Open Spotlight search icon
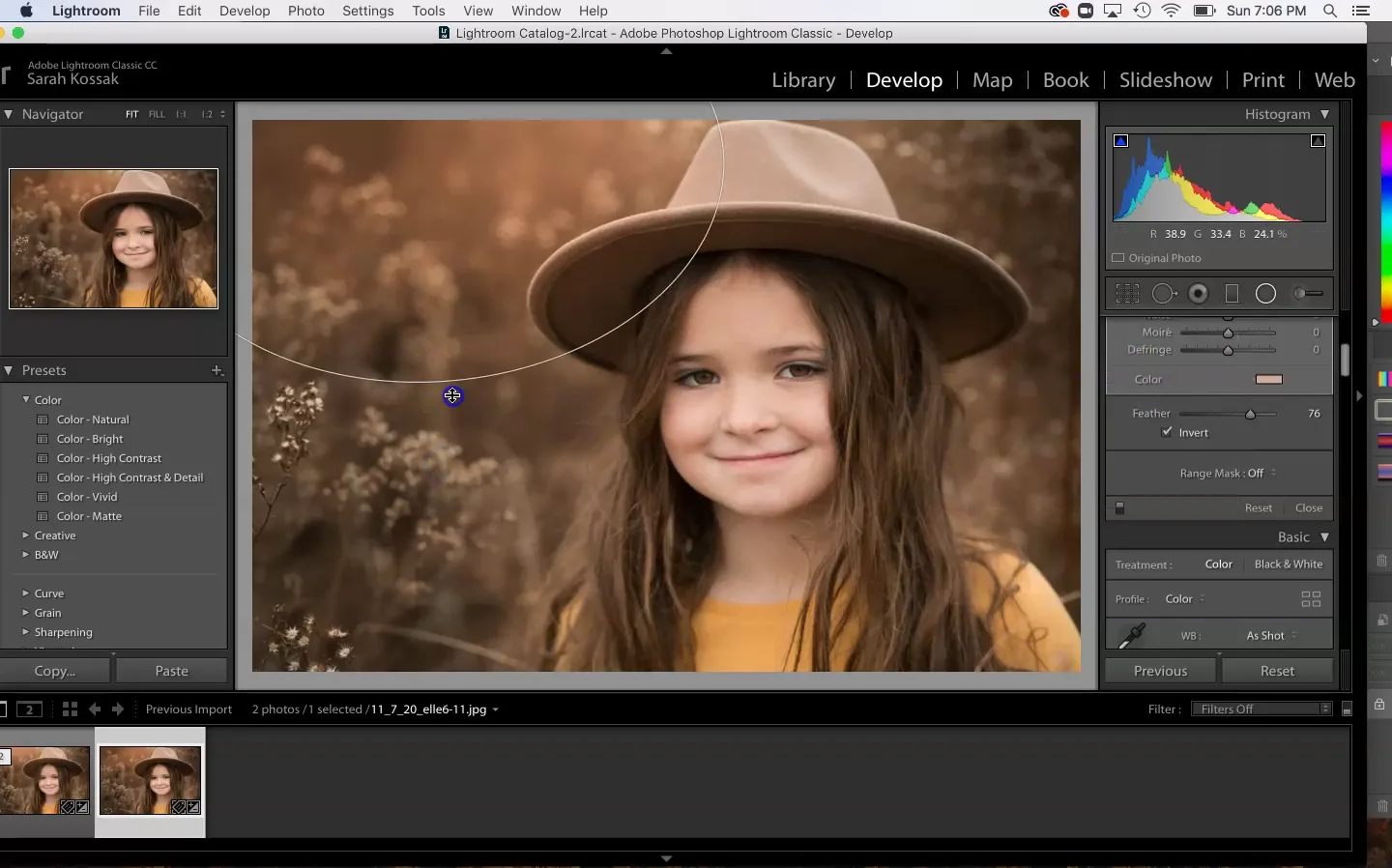The width and height of the screenshot is (1392, 868). 1330,11
